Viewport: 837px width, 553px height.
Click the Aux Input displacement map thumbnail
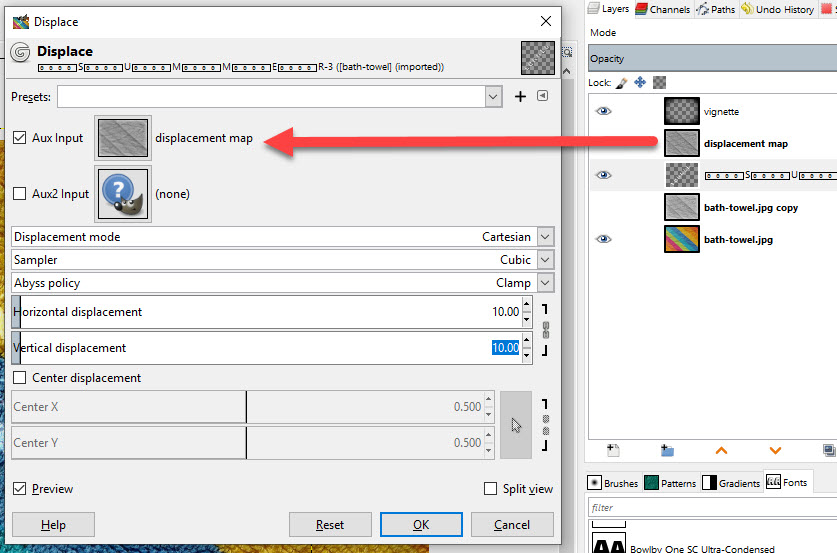coord(123,138)
